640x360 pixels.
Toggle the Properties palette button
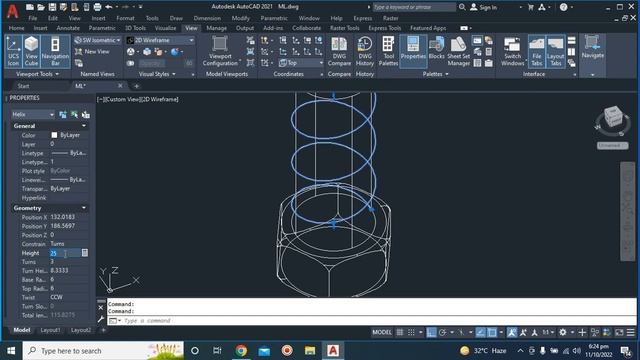click(x=413, y=51)
